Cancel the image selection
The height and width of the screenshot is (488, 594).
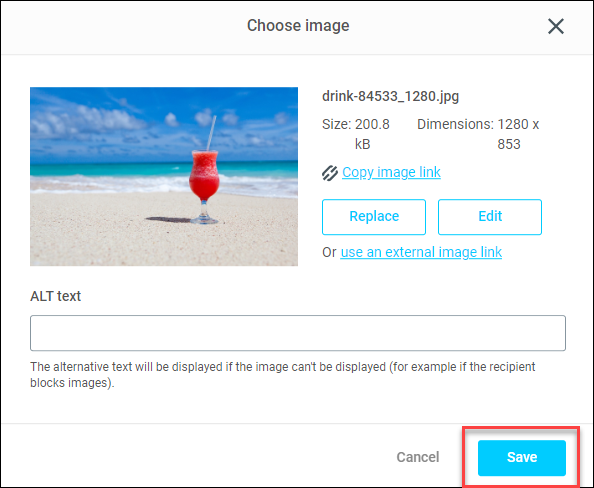[x=418, y=457]
